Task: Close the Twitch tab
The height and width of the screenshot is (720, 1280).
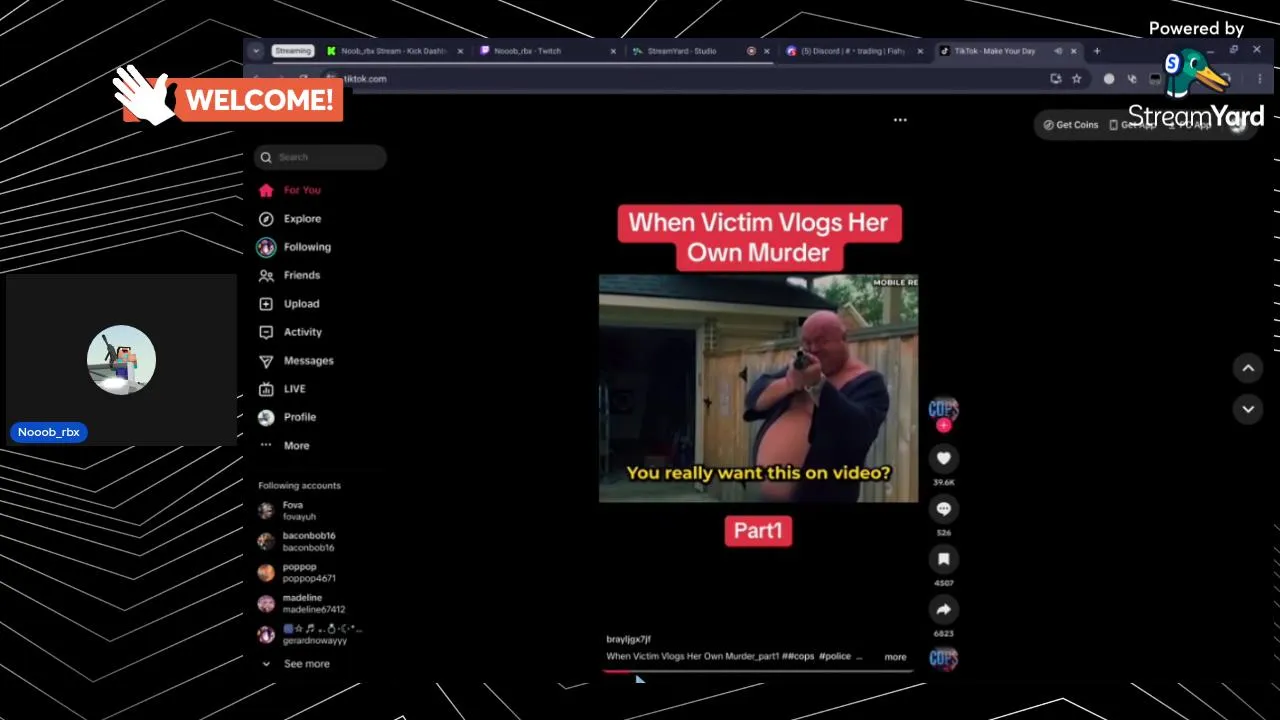Action: tap(613, 51)
